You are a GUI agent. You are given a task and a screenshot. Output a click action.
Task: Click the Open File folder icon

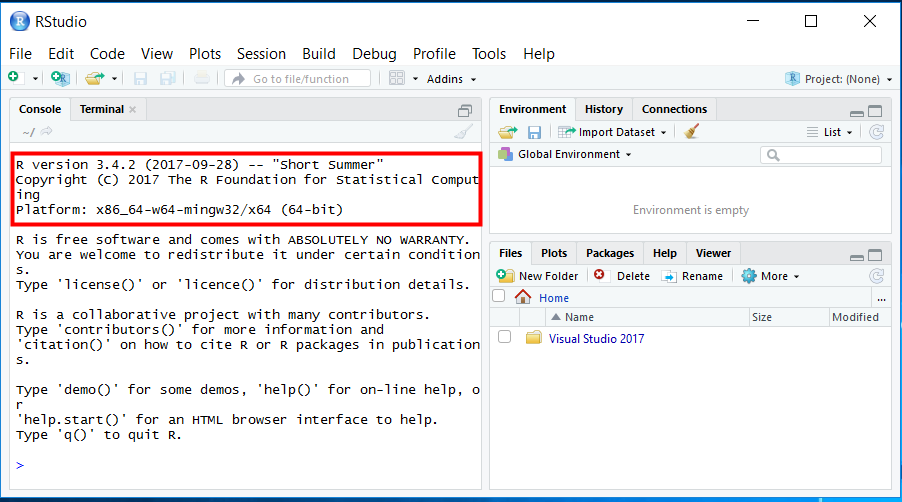point(95,78)
